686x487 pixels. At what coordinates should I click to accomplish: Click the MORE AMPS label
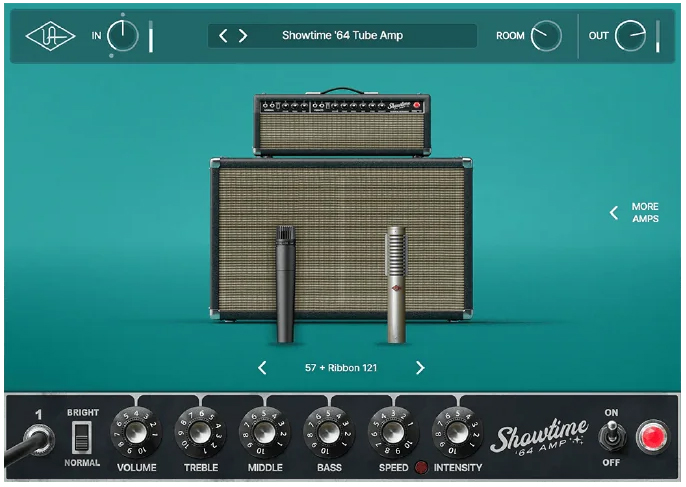(x=645, y=213)
